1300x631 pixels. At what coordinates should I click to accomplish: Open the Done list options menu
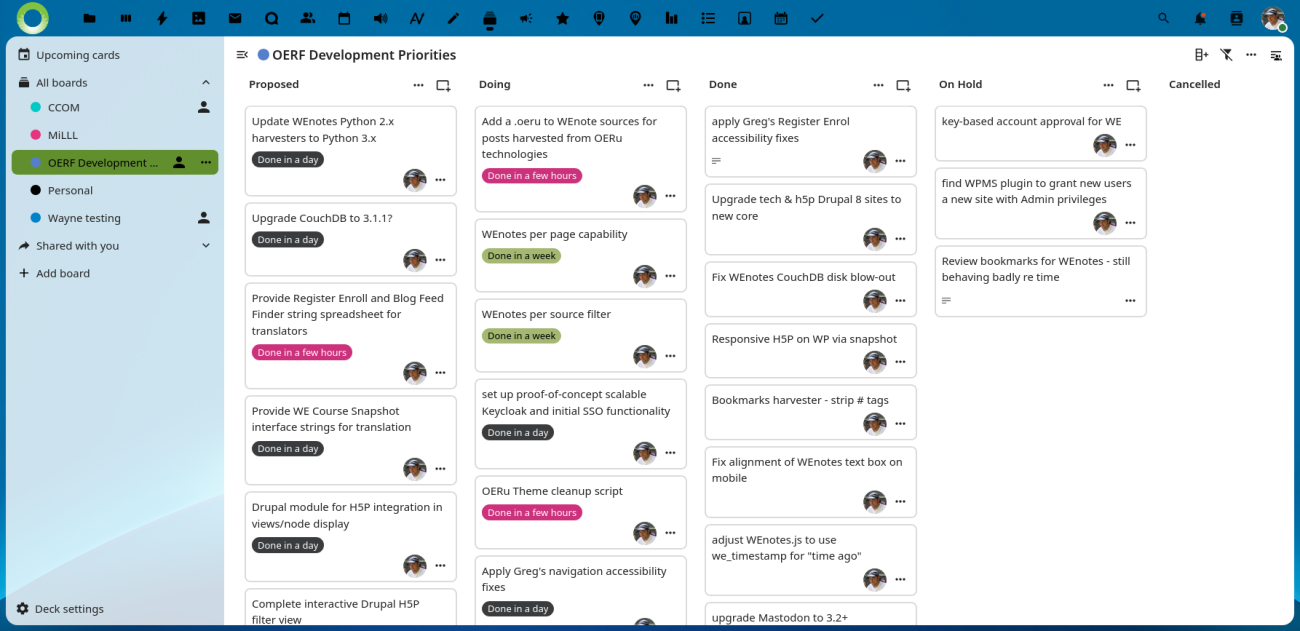pos(878,85)
